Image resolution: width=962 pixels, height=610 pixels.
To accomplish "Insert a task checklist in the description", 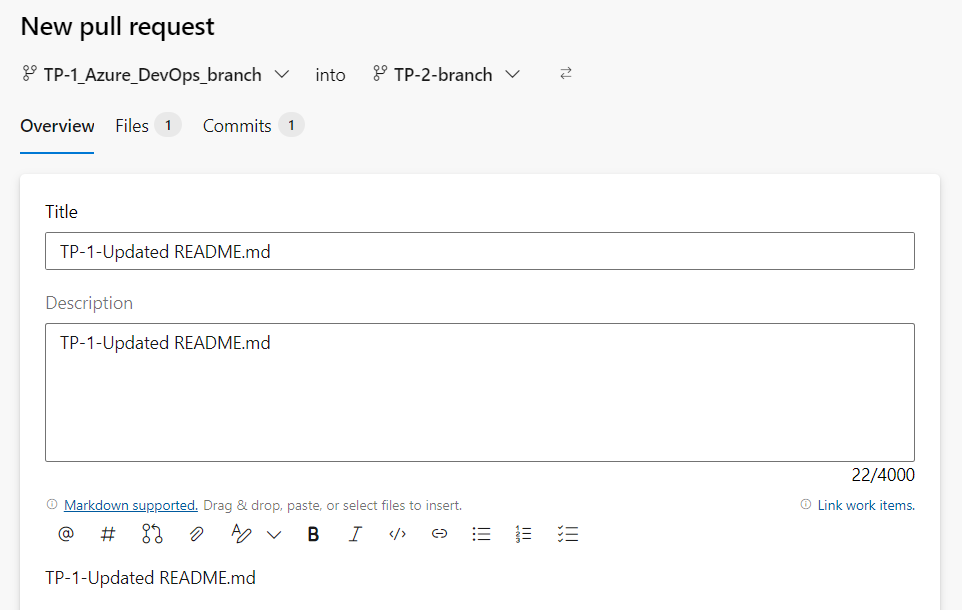I will click(x=567, y=534).
